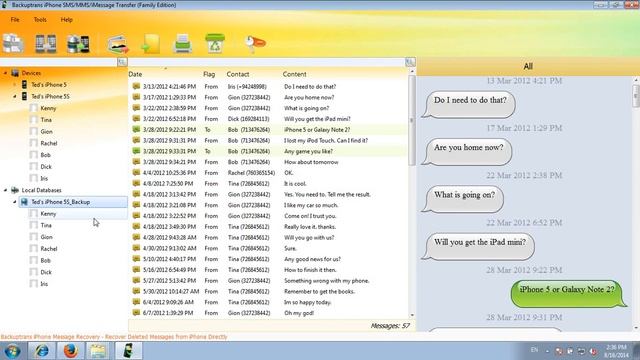Select the "Something wrong with my phone." row
The height and width of the screenshot is (360, 640).
[268, 281]
